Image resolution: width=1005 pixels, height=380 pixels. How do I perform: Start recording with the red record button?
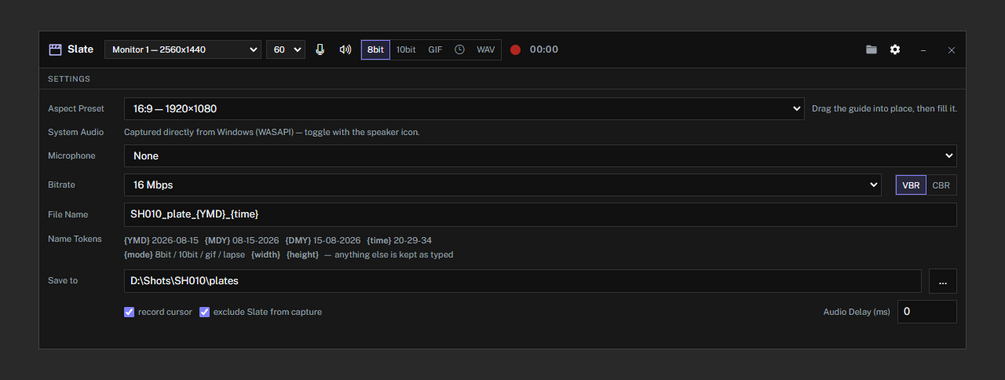click(x=515, y=49)
